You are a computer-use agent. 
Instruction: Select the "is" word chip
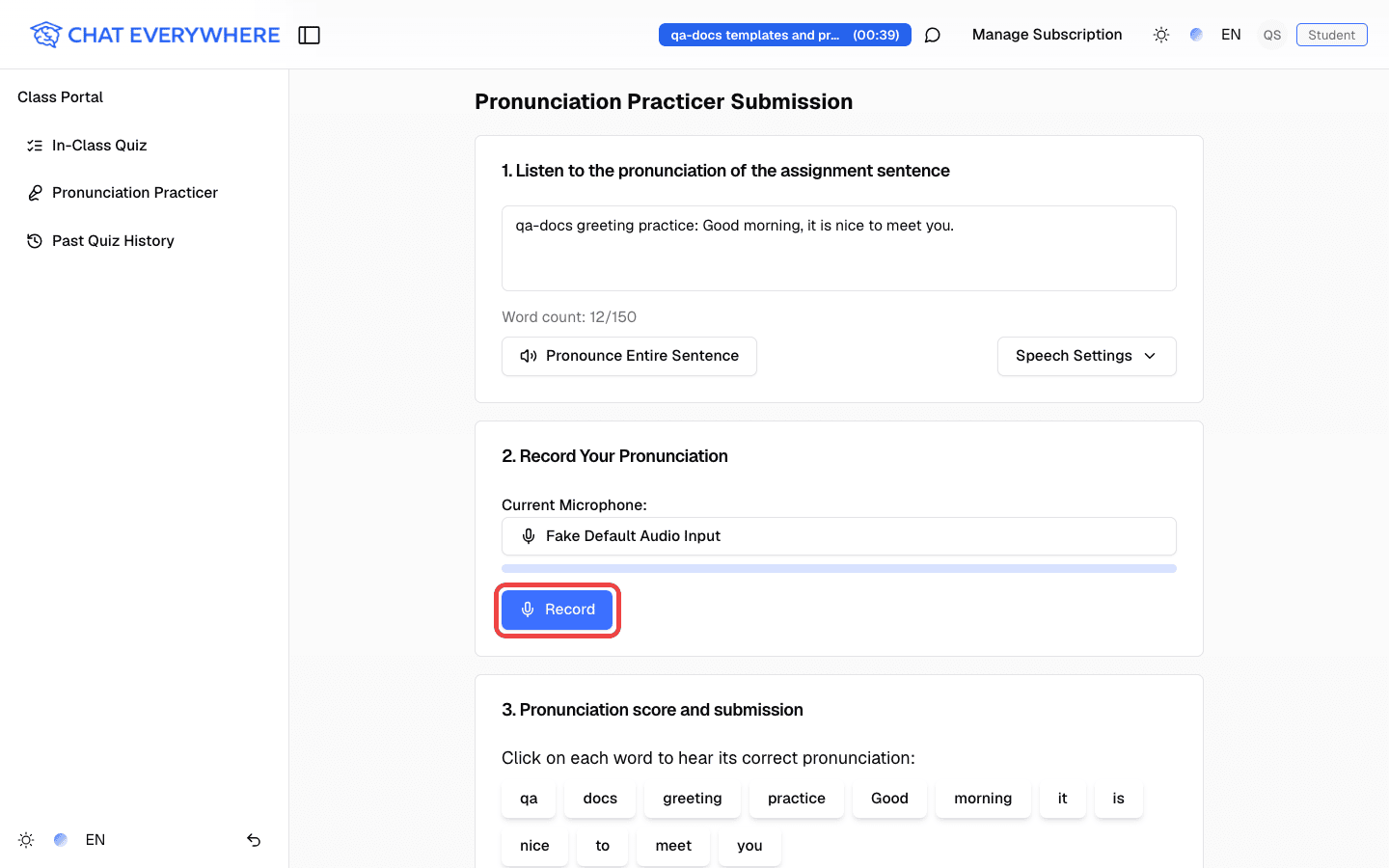click(1119, 799)
